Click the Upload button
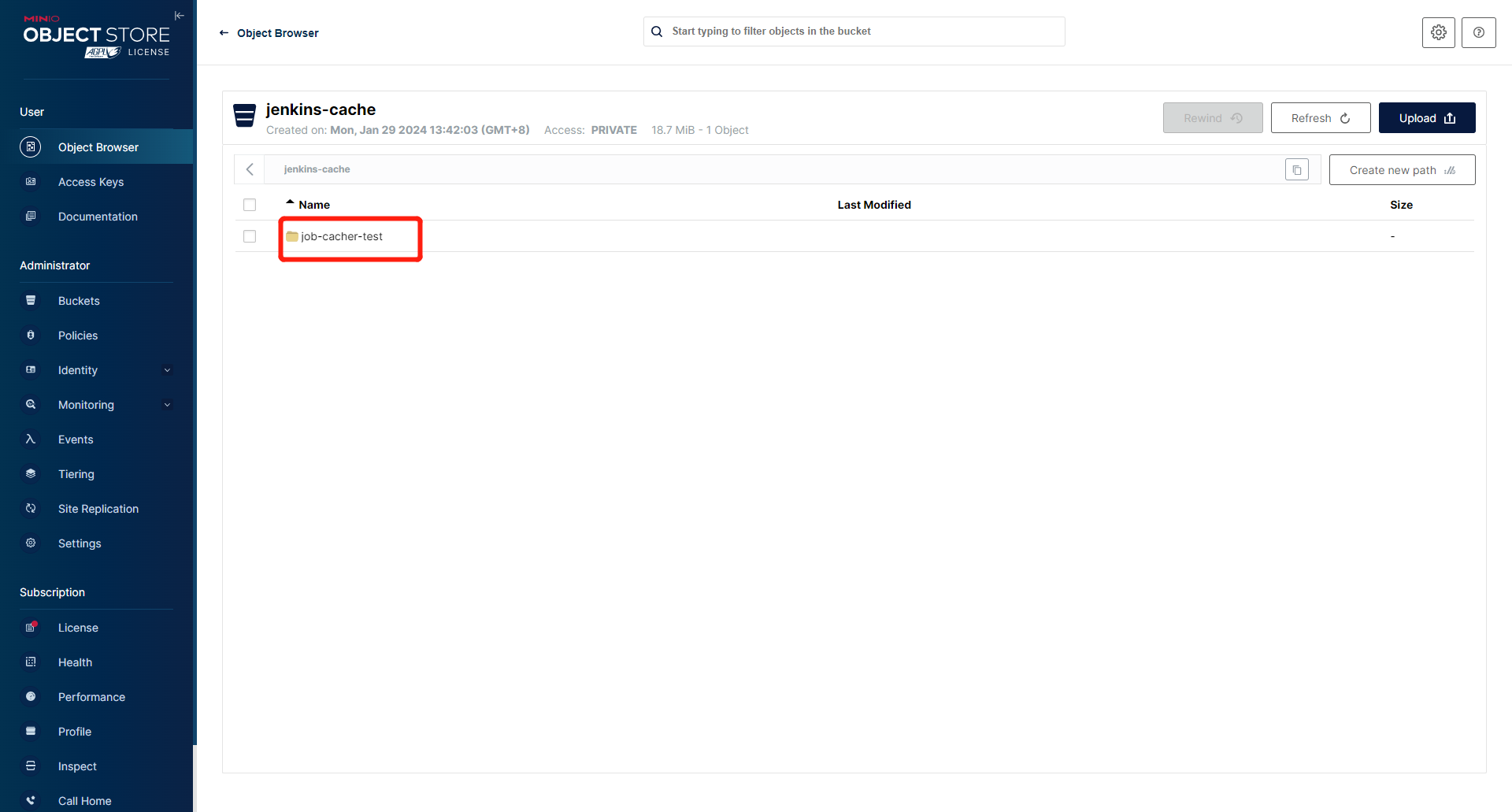This screenshot has width=1512, height=812. pyautogui.click(x=1426, y=118)
